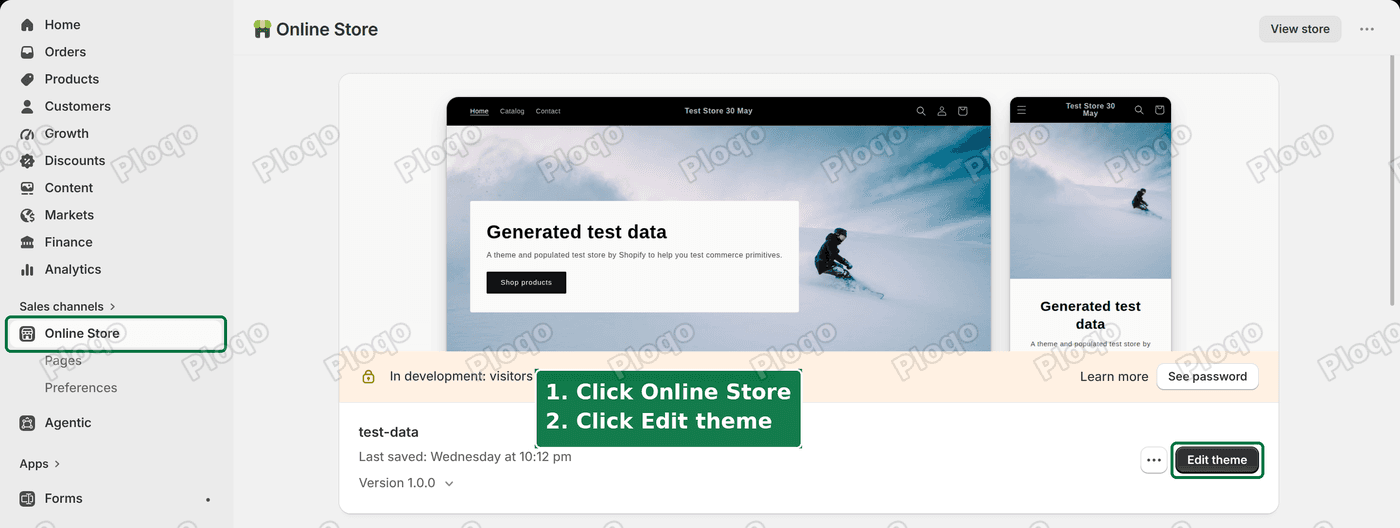Expand the Apps section
The image size is (1400, 528).
point(40,464)
